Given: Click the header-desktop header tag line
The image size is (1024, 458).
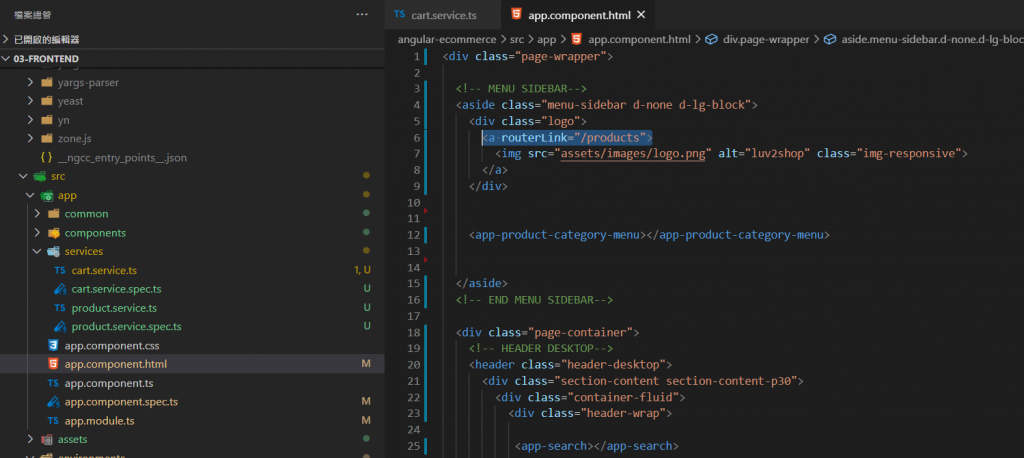Looking at the screenshot, I should tap(570, 365).
